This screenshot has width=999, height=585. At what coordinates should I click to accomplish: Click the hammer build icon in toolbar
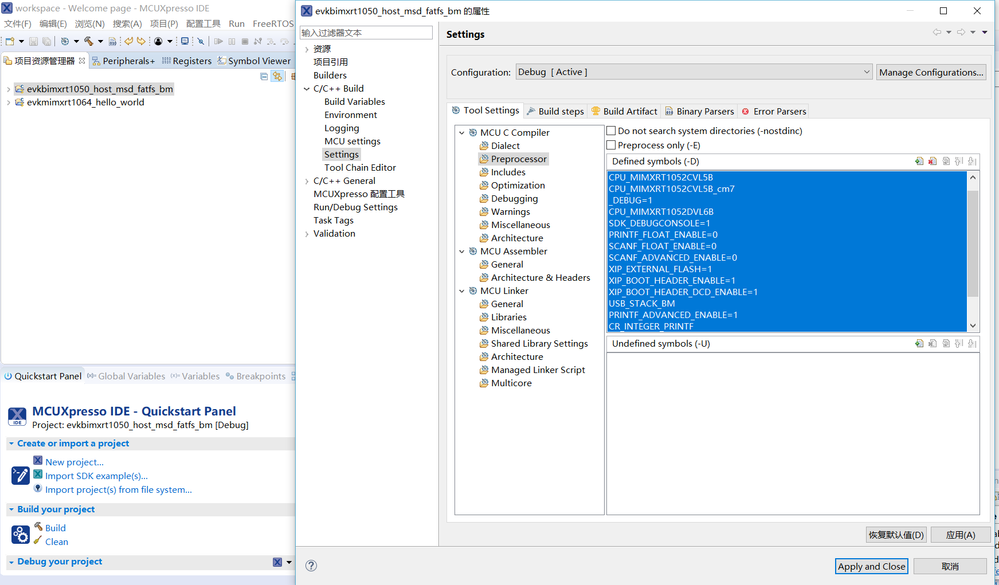coord(89,41)
